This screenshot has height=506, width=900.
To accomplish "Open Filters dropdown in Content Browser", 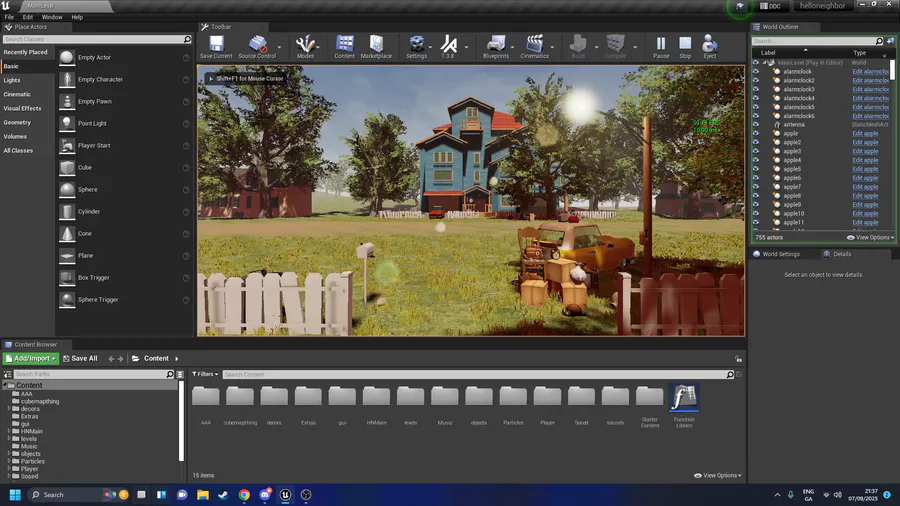I will tap(205, 374).
